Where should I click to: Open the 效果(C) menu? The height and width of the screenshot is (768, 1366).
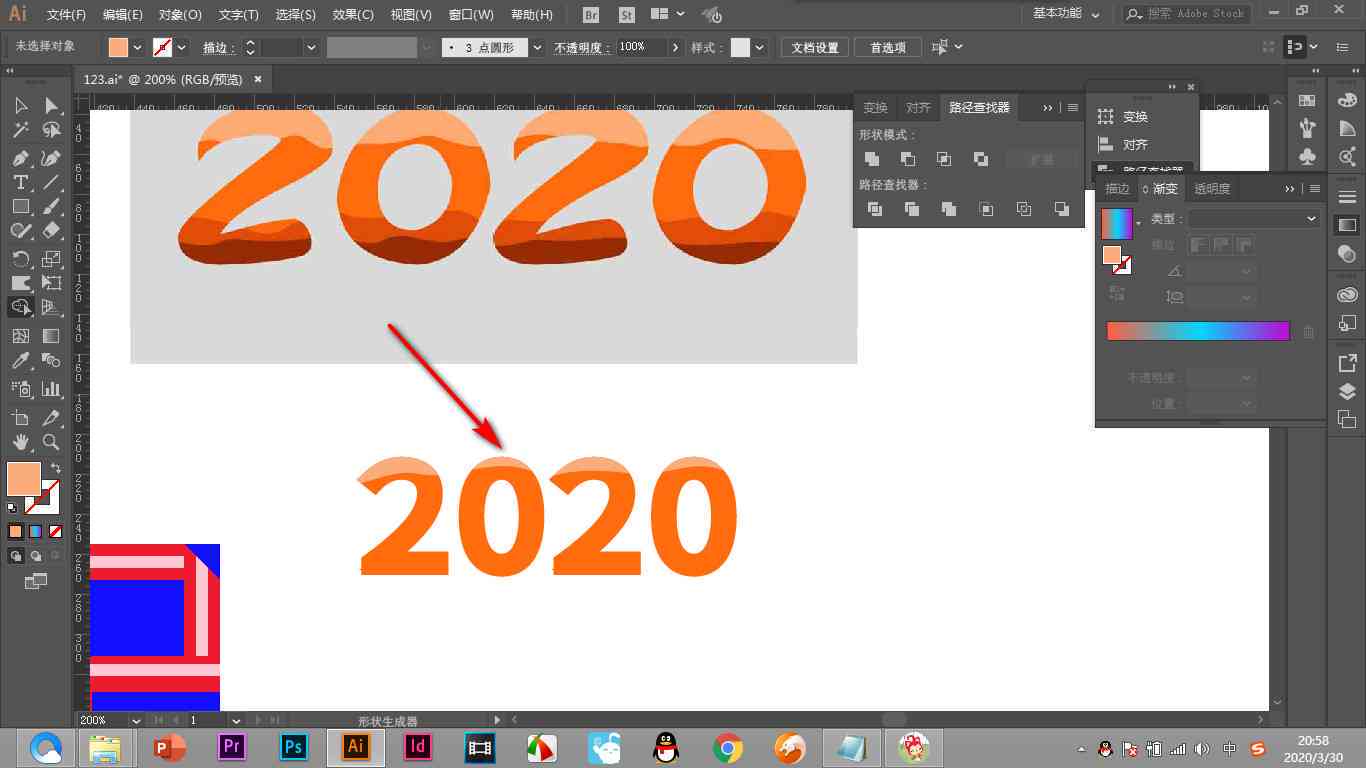(353, 15)
